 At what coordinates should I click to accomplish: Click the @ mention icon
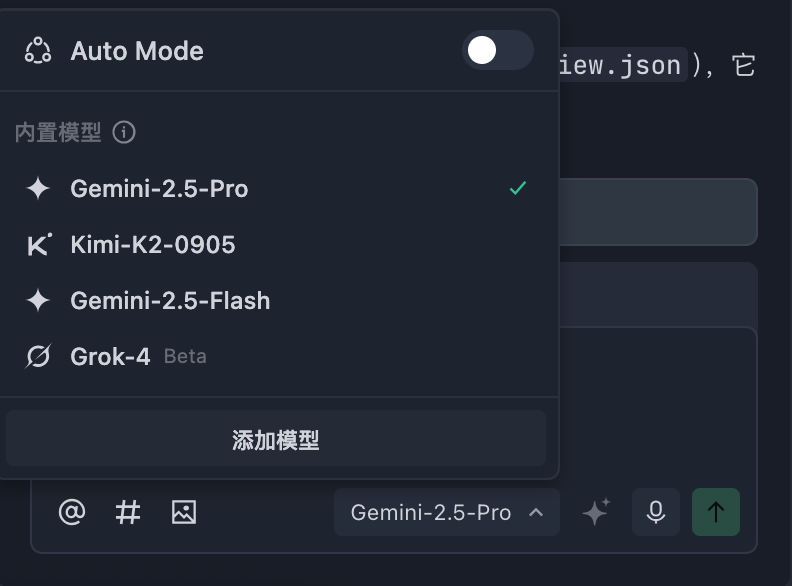click(72, 513)
